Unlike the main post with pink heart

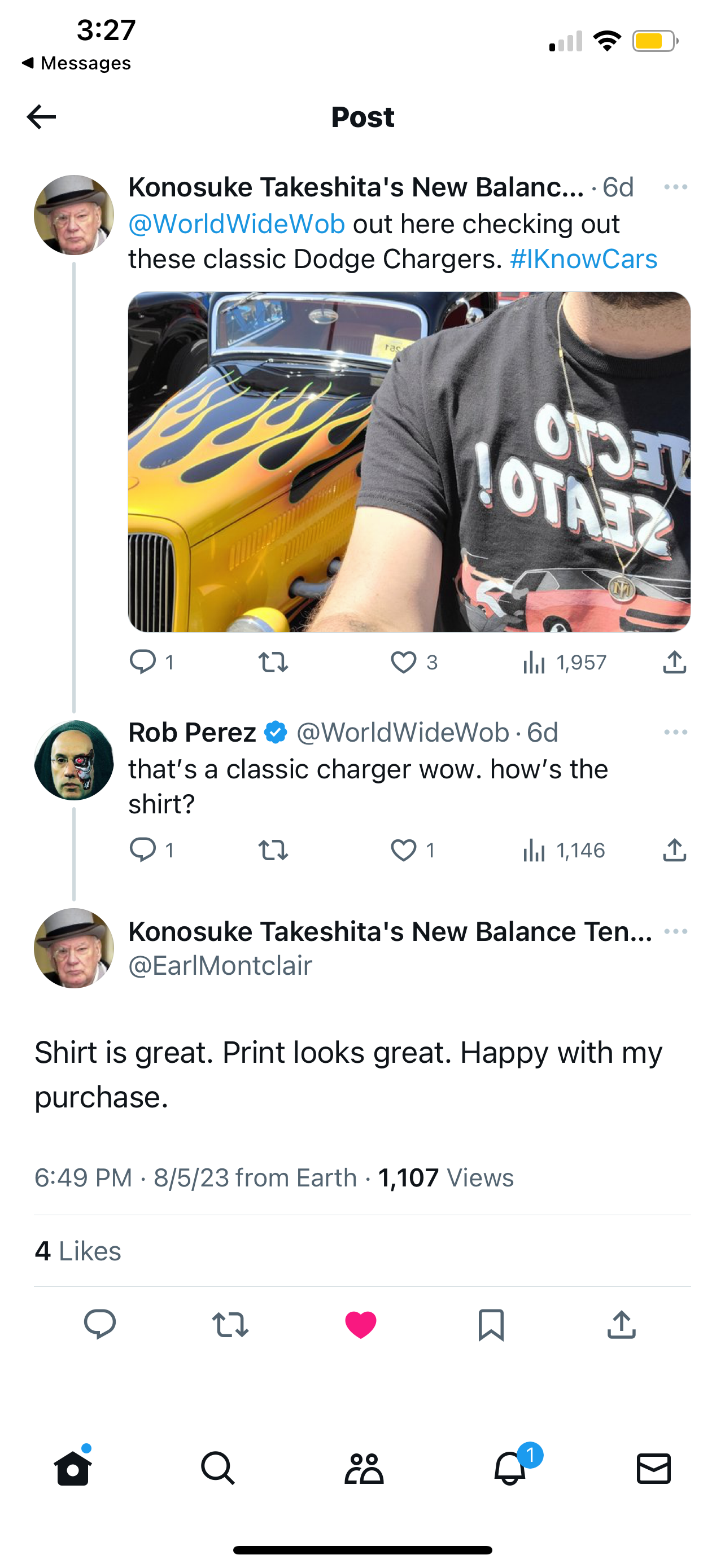(x=361, y=1325)
